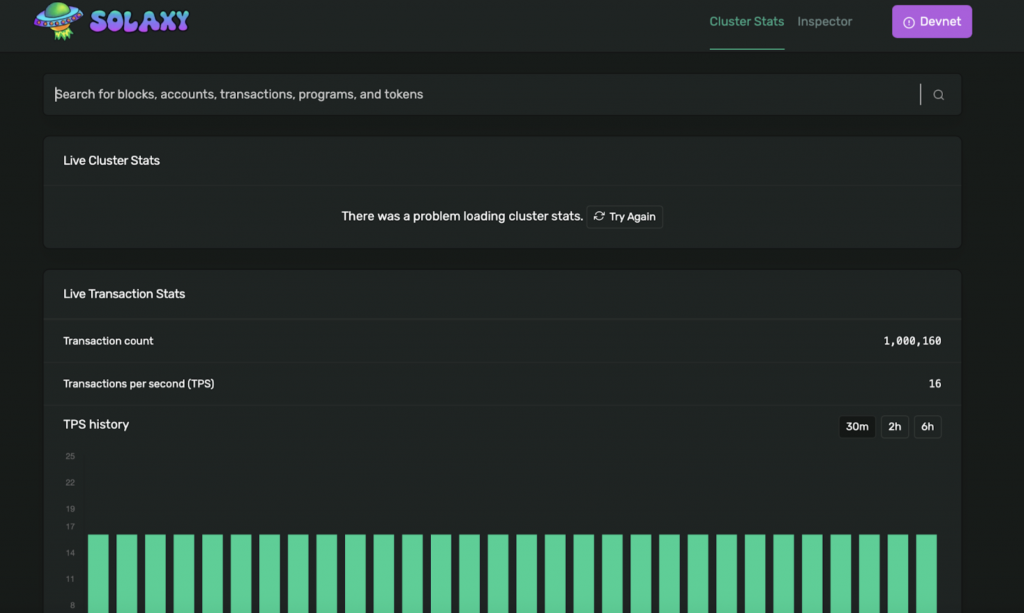Click the transaction count value 1,000,160
Screen dimensions: 1024x613
(911, 341)
